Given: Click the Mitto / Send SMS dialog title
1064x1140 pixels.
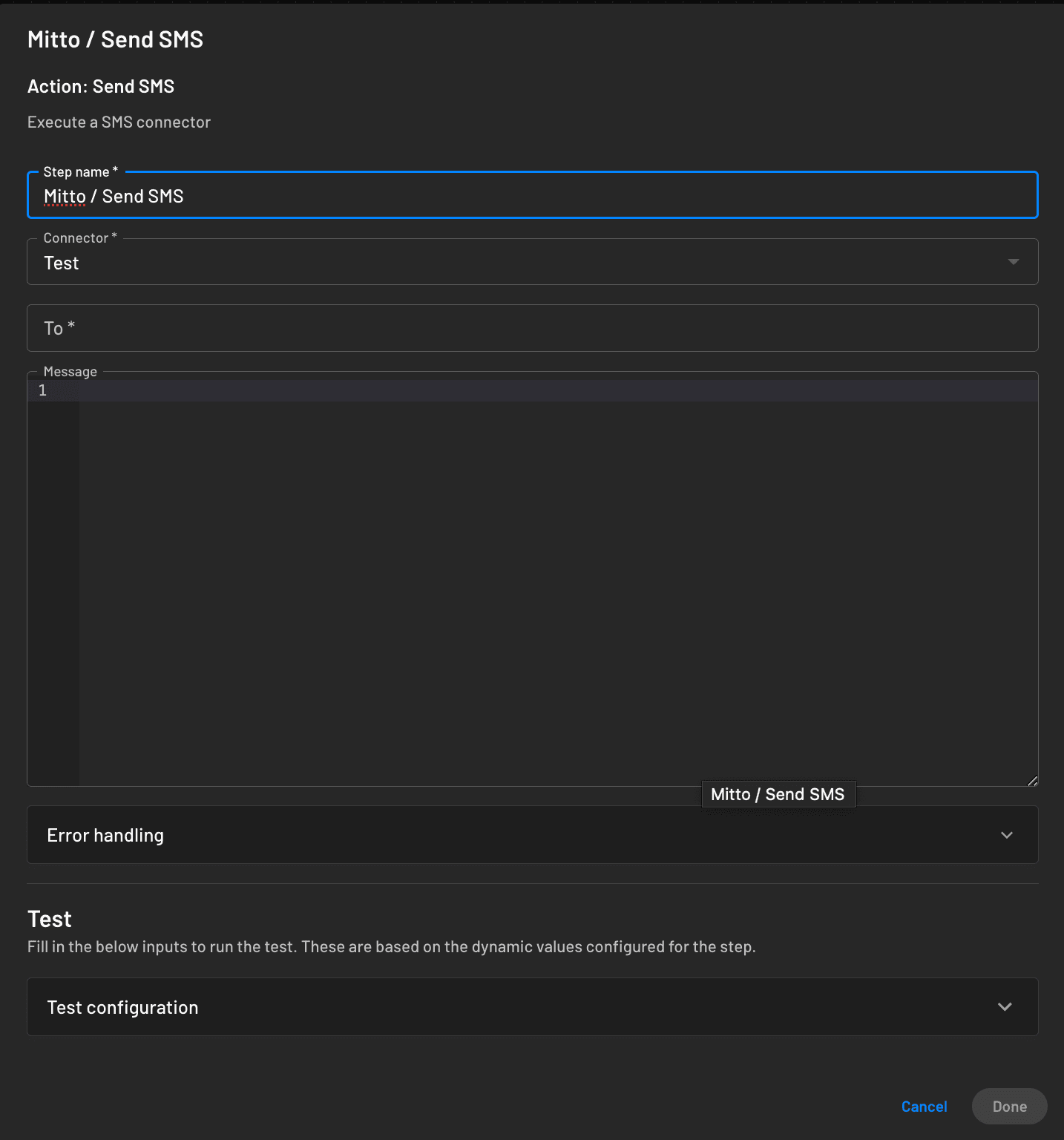Looking at the screenshot, I should click(x=115, y=39).
